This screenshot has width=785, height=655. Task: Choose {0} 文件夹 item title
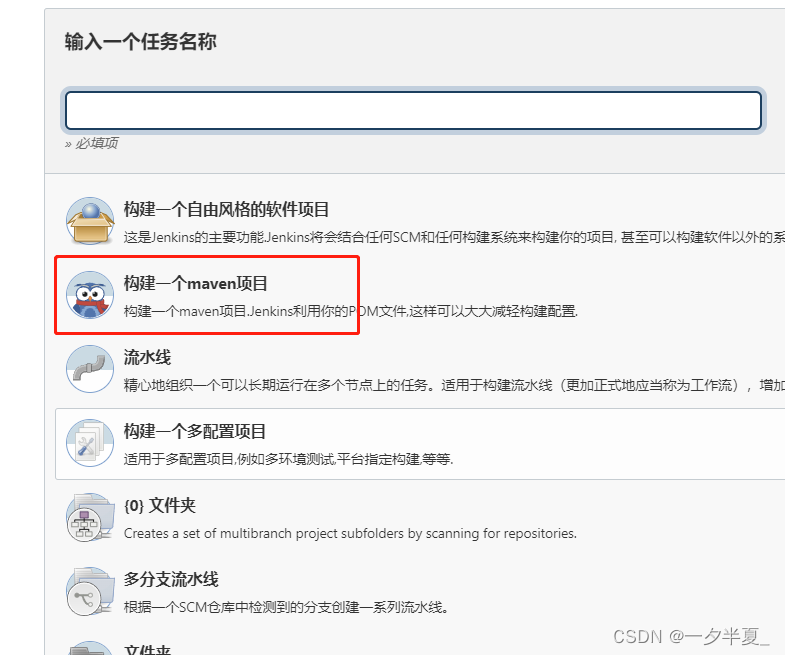point(160,505)
